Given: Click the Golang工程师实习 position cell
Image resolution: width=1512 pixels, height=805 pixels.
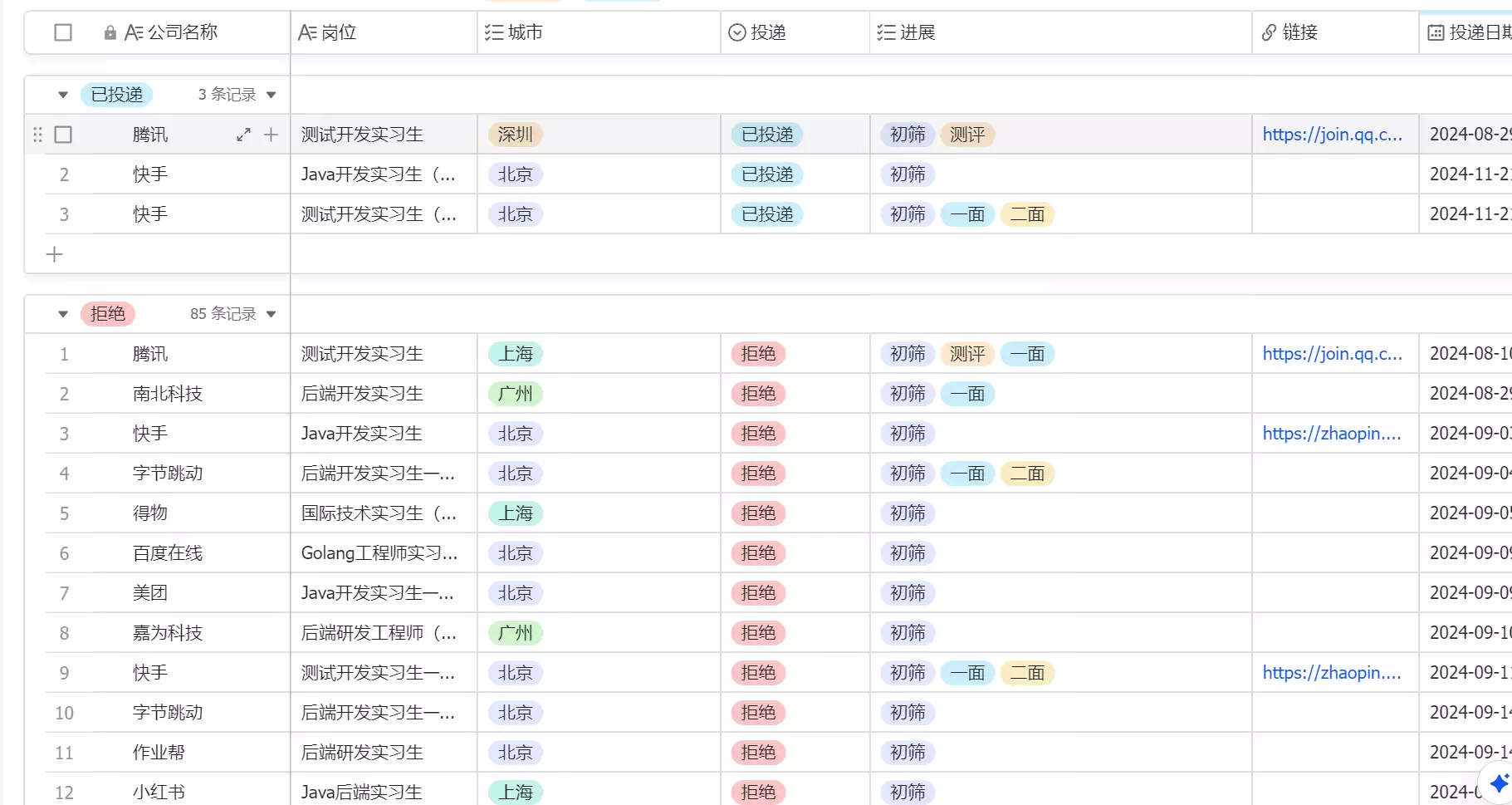Looking at the screenshot, I should (x=384, y=553).
